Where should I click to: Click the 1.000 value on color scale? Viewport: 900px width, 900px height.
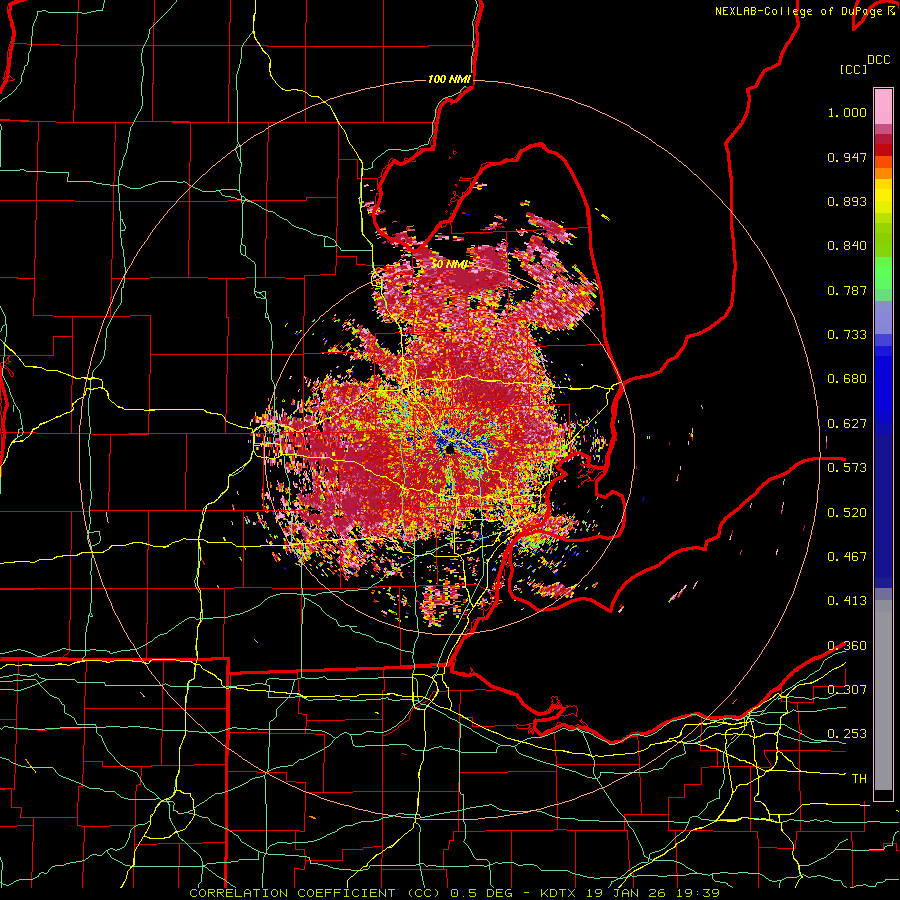pyautogui.click(x=847, y=112)
